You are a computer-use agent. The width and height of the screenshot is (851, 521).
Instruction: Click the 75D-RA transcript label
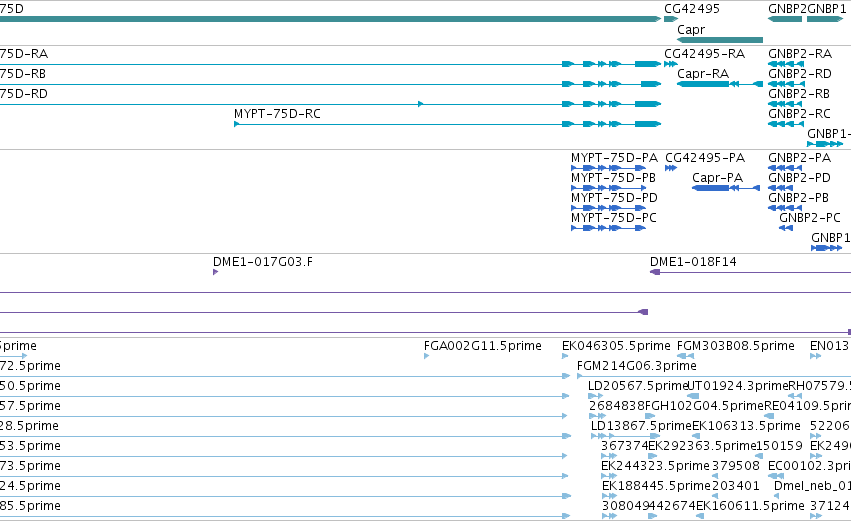24,54
